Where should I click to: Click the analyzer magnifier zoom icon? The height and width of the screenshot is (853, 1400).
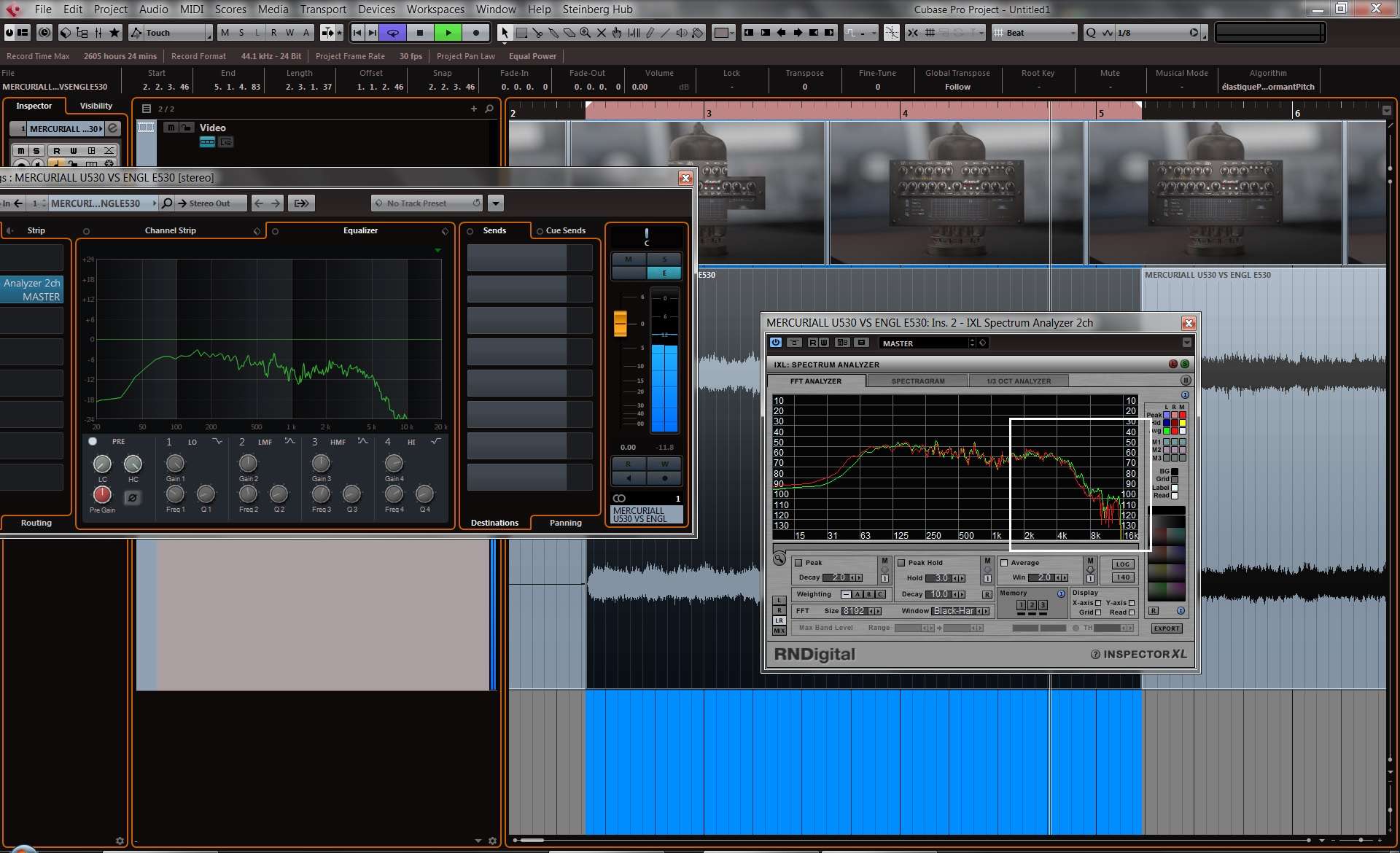pyautogui.click(x=779, y=560)
